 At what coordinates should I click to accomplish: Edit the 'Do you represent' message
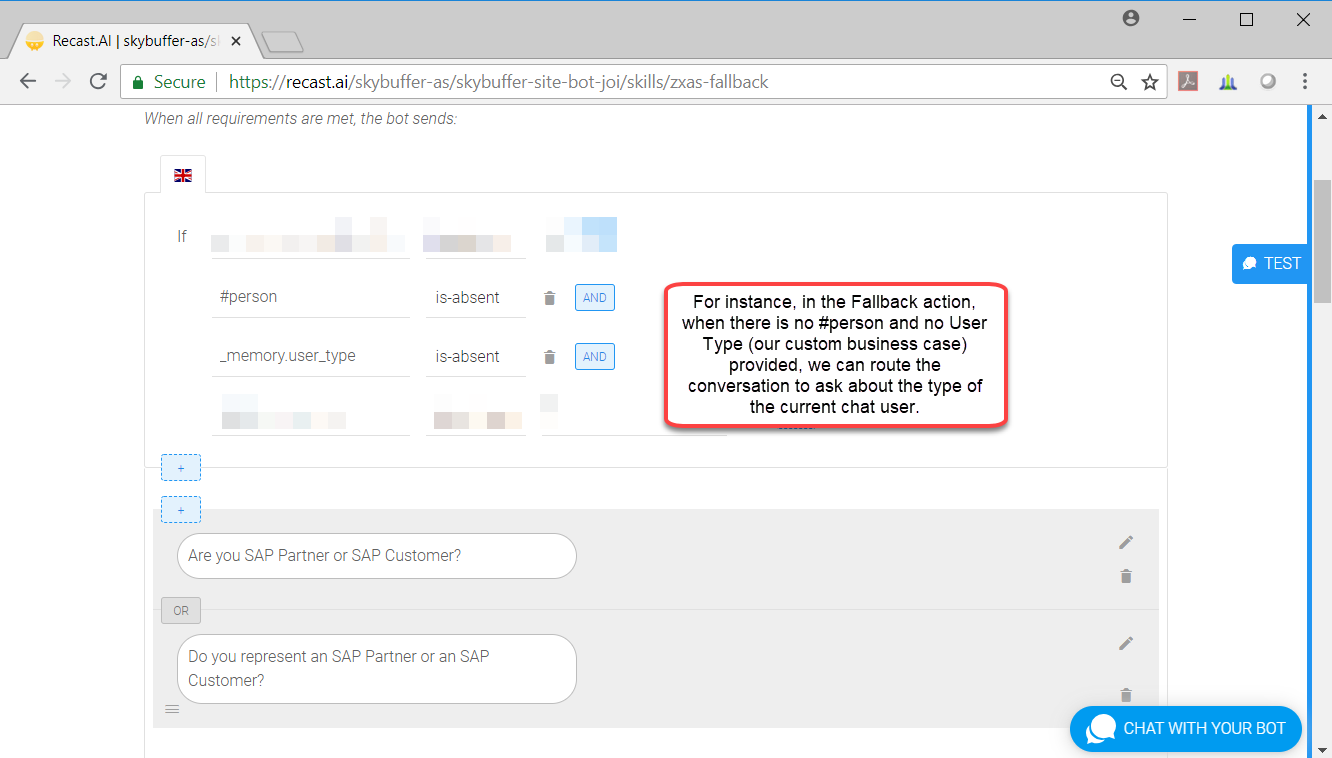coord(1126,643)
